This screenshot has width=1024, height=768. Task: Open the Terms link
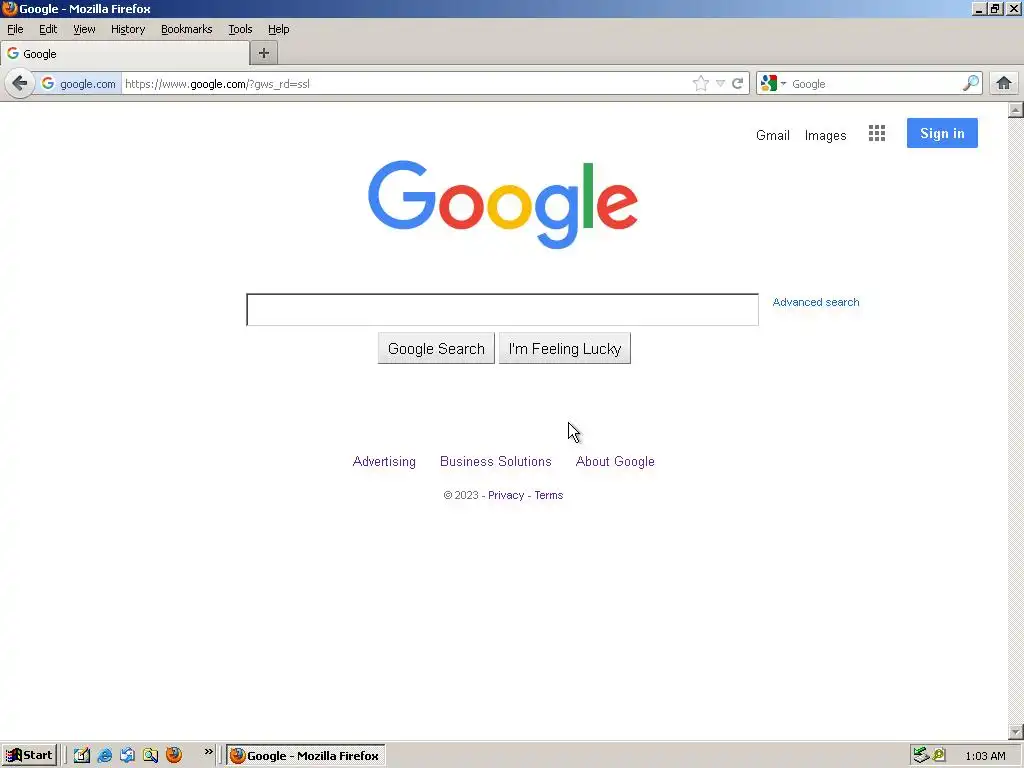coord(549,495)
